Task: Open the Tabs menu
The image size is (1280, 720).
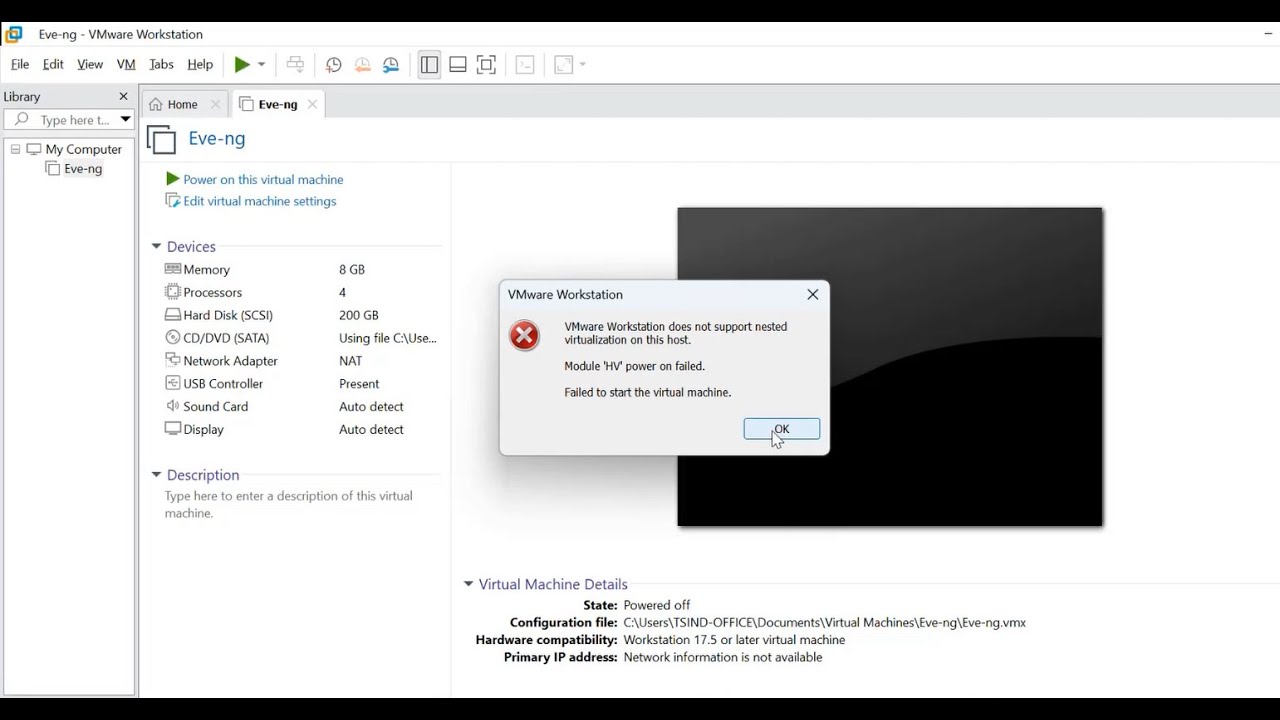Action: 161,64
